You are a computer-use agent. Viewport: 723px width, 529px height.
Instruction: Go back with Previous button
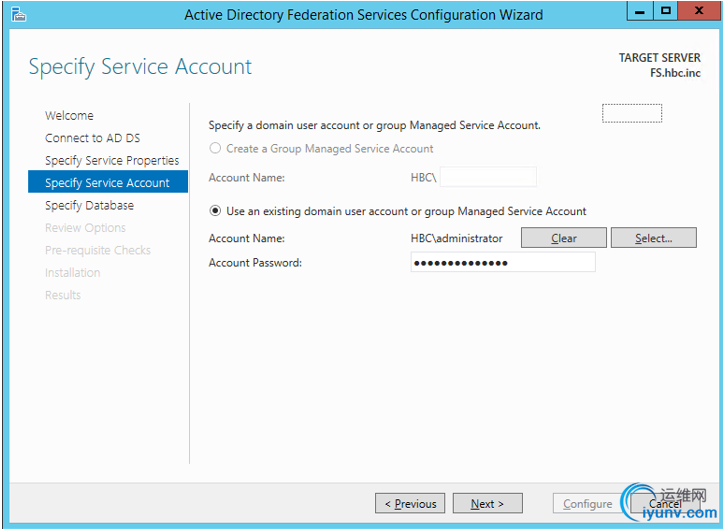[x=410, y=504]
